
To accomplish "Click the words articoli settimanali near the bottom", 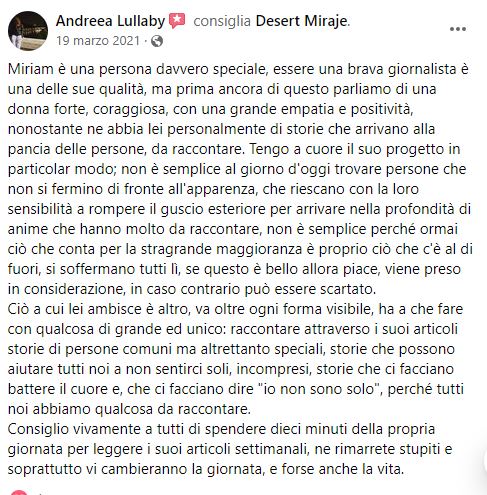I will [247, 449].
